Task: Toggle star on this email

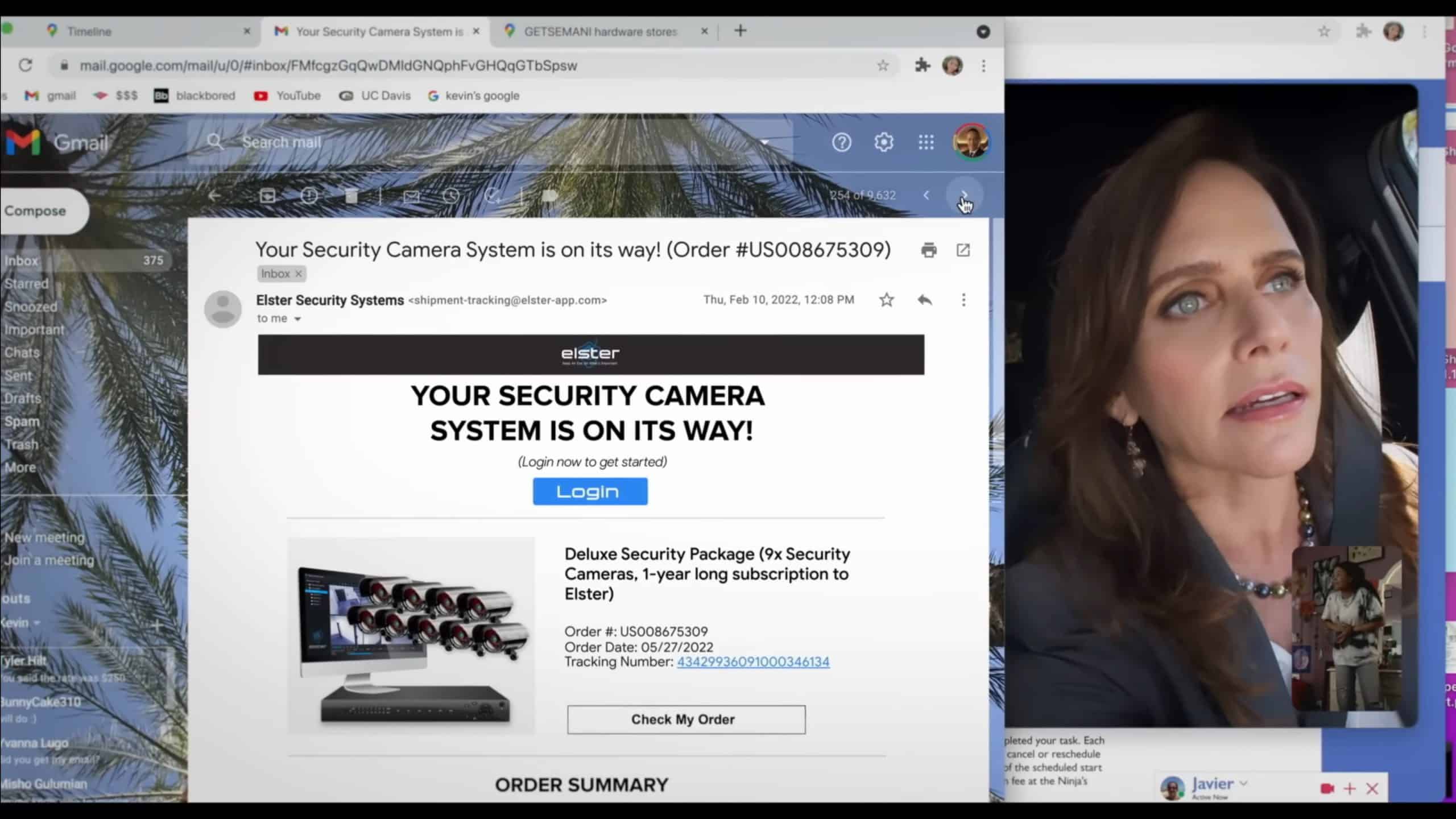Action: 885,299
